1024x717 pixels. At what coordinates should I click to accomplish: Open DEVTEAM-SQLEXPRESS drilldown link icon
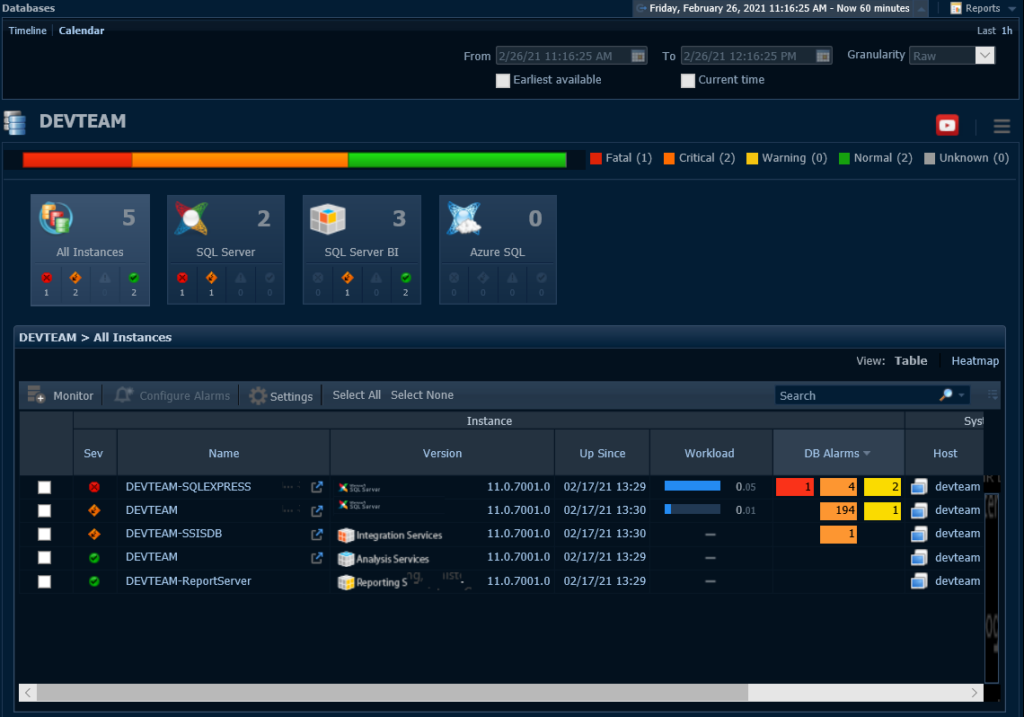click(x=317, y=487)
